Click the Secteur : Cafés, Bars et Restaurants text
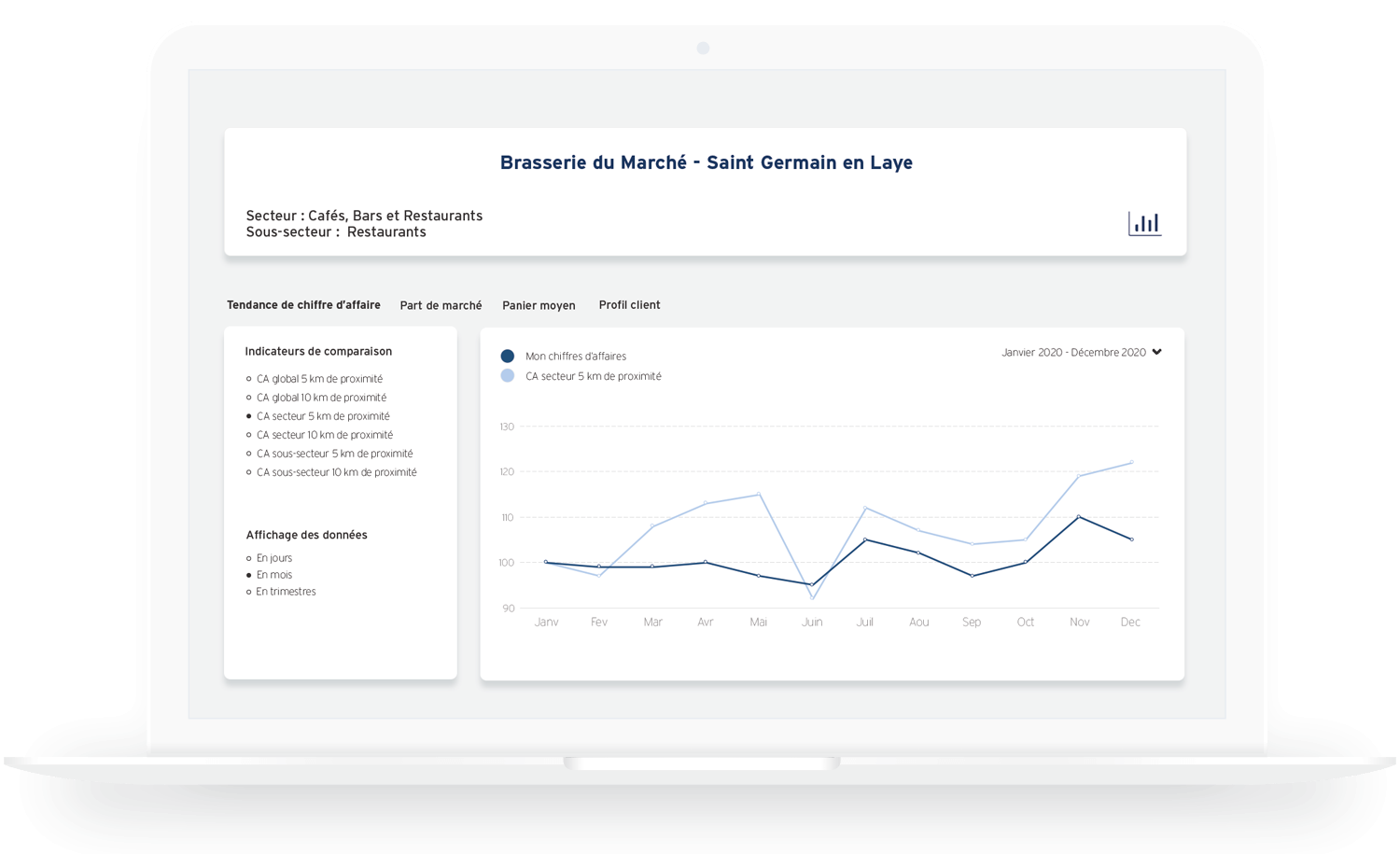This screenshot has width=1400, height=854. point(364,216)
